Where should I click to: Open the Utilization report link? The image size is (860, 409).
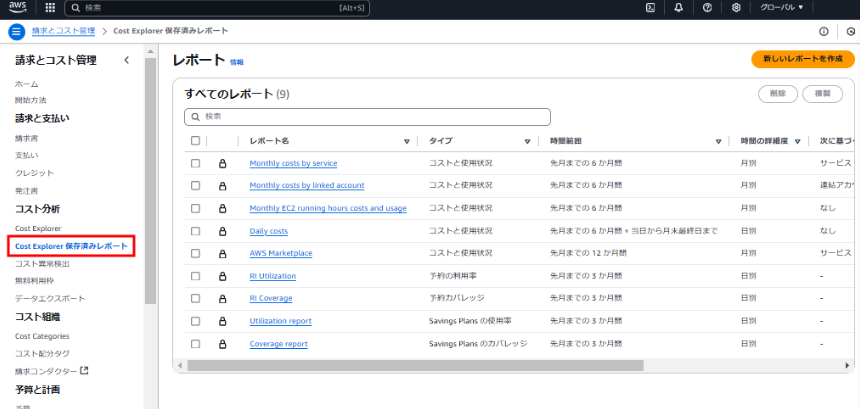[x=280, y=321]
